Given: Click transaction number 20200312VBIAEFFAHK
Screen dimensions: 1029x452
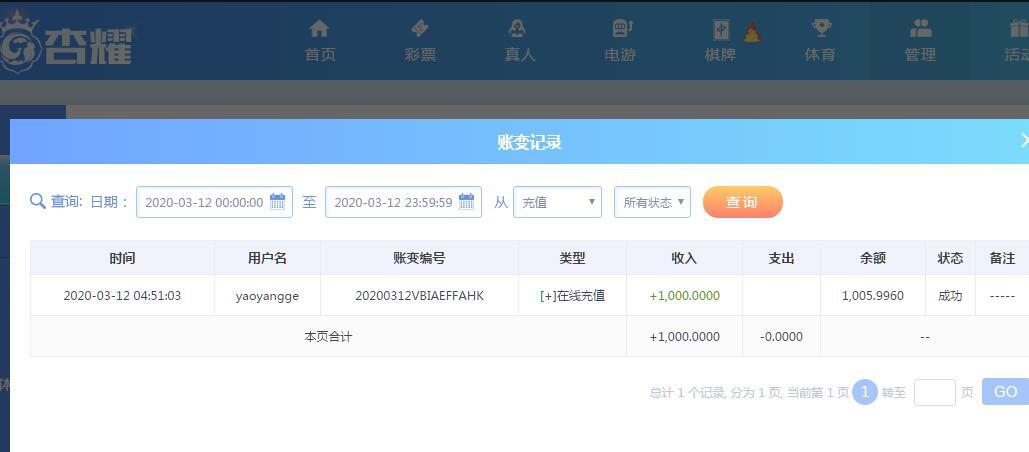Looking at the screenshot, I should click(x=419, y=296).
